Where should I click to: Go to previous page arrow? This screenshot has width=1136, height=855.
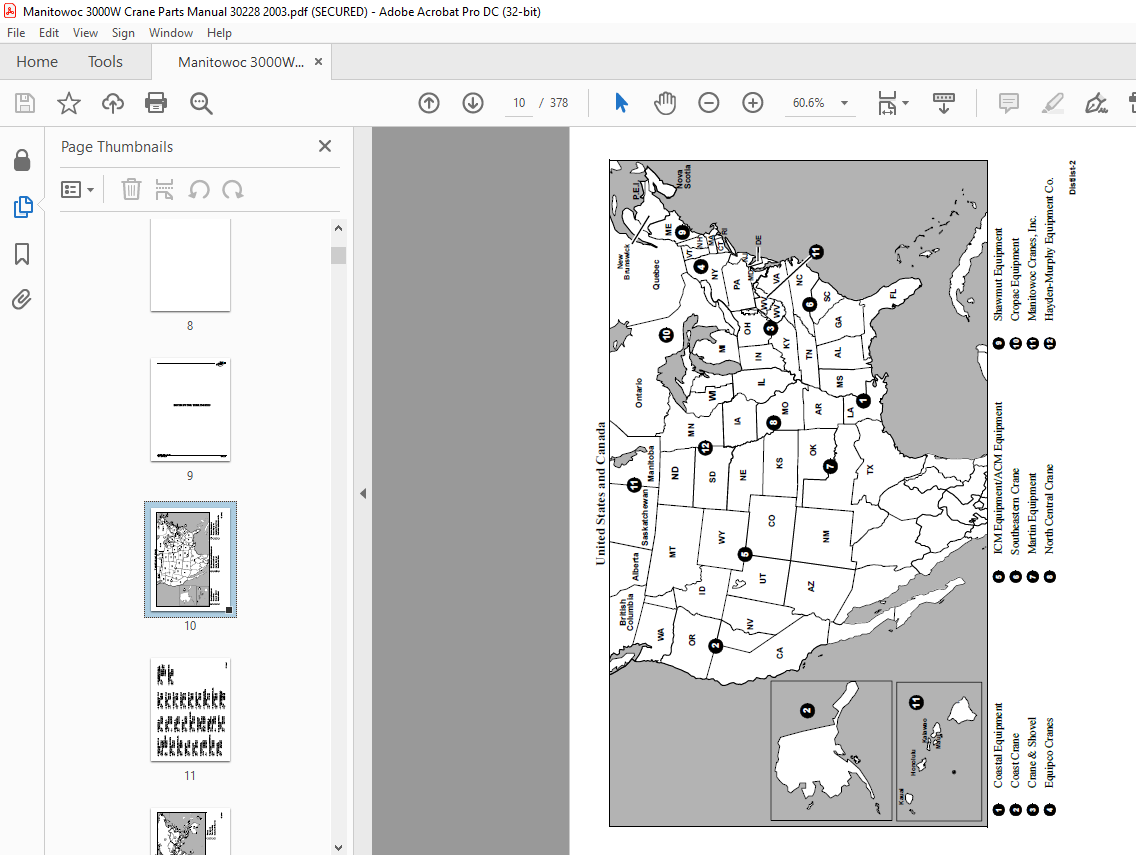coord(429,103)
